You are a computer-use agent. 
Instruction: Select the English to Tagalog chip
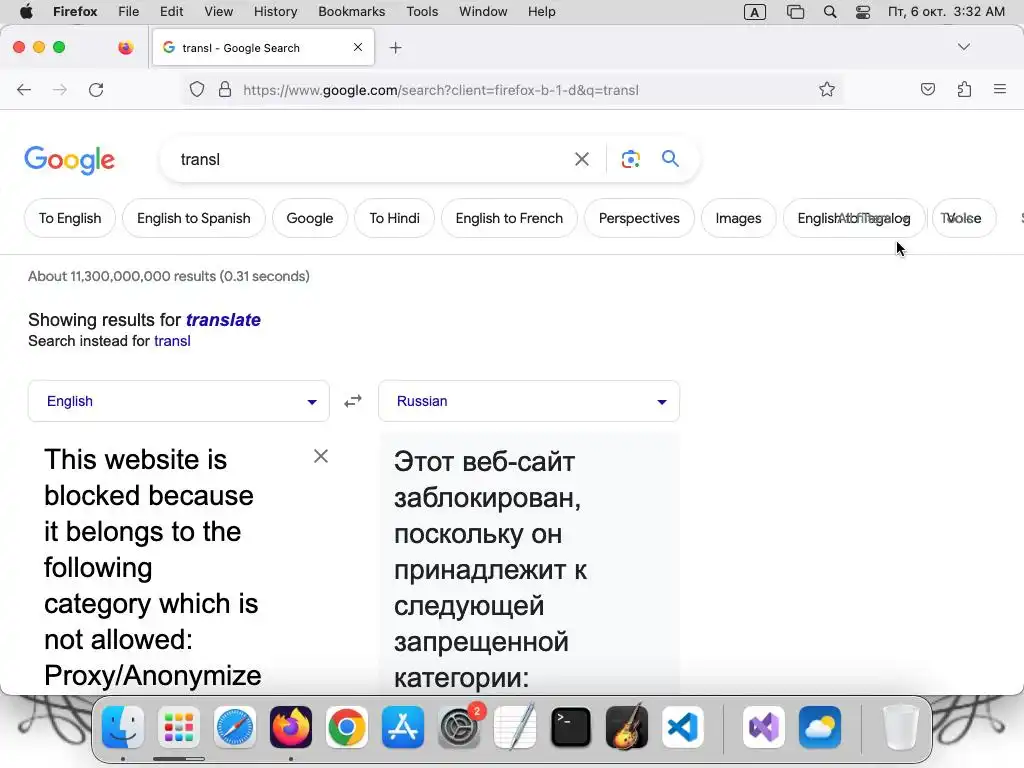tap(854, 218)
